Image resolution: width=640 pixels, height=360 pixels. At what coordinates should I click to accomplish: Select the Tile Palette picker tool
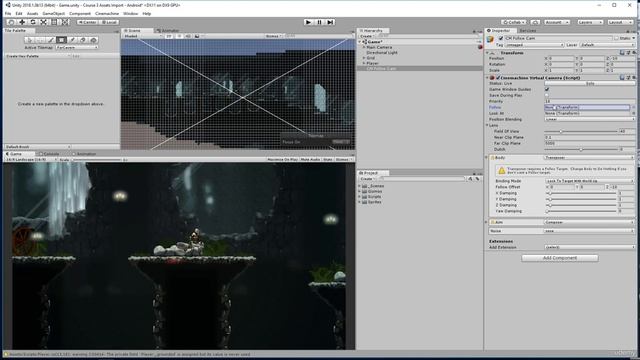pyautogui.click(x=72, y=40)
